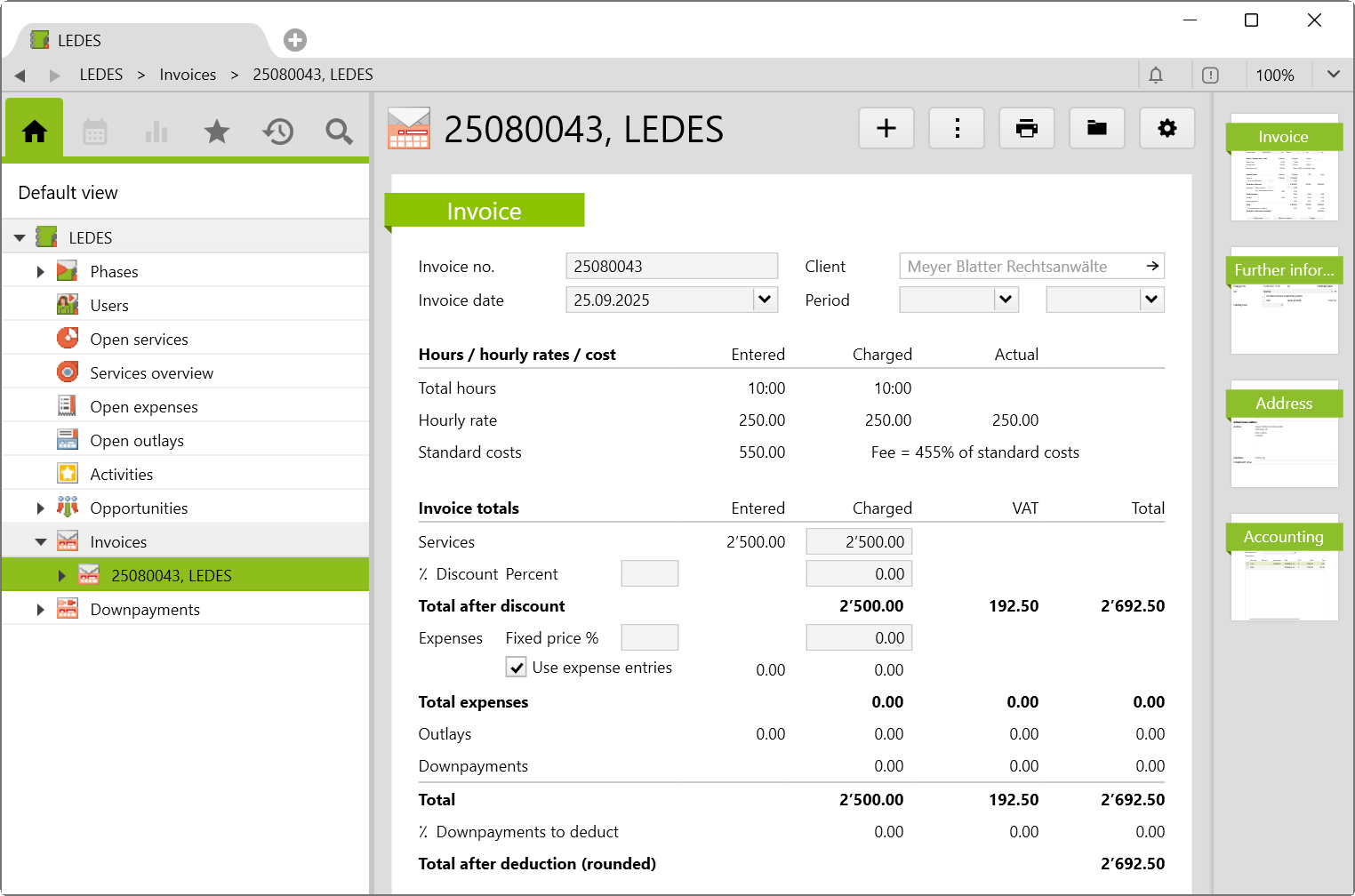1355x896 pixels.
Task: Open the calendar view icon
Action: pyautogui.click(x=95, y=132)
